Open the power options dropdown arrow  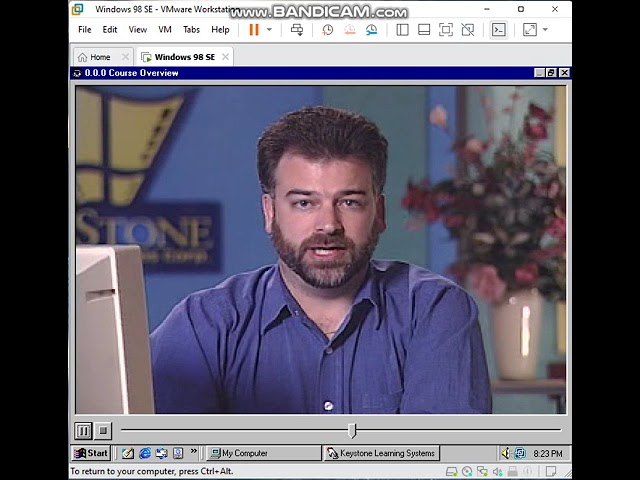click(x=269, y=30)
